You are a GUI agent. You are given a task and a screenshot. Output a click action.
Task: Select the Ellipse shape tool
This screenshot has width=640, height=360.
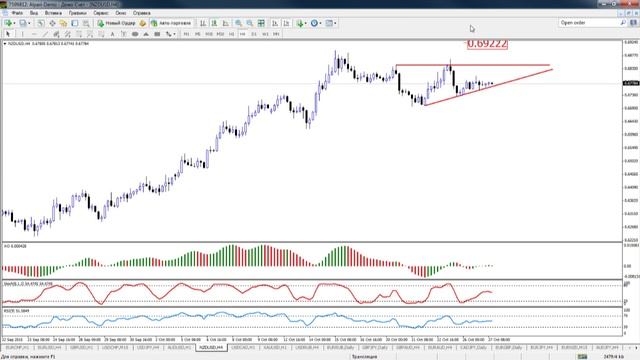coord(135,34)
